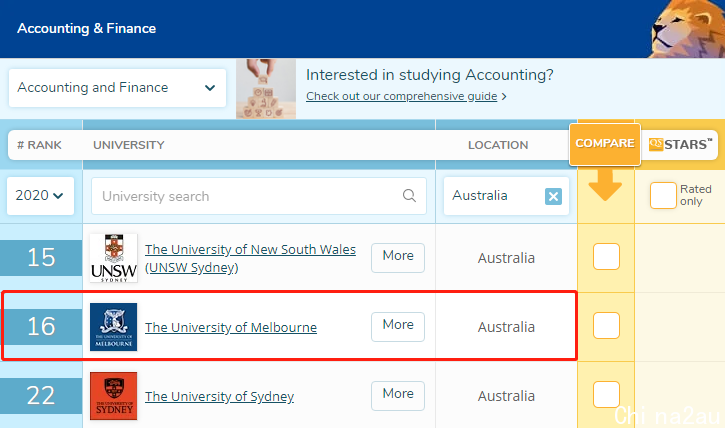Image resolution: width=725 pixels, height=428 pixels.
Task: Click the rank 16 cell
Action: tap(41, 326)
